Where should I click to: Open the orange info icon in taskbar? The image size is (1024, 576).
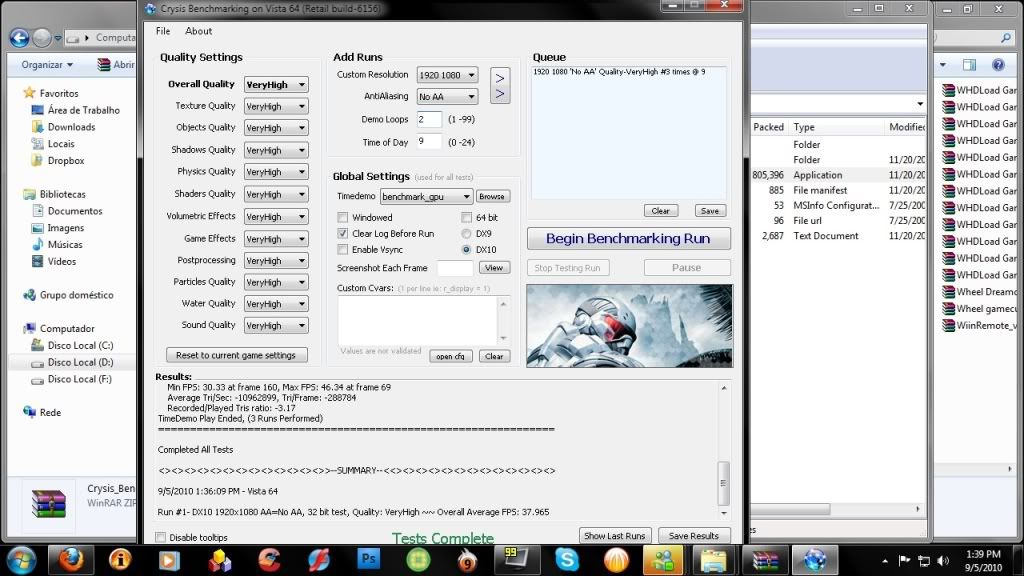pyautogui.click(x=120, y=560)
